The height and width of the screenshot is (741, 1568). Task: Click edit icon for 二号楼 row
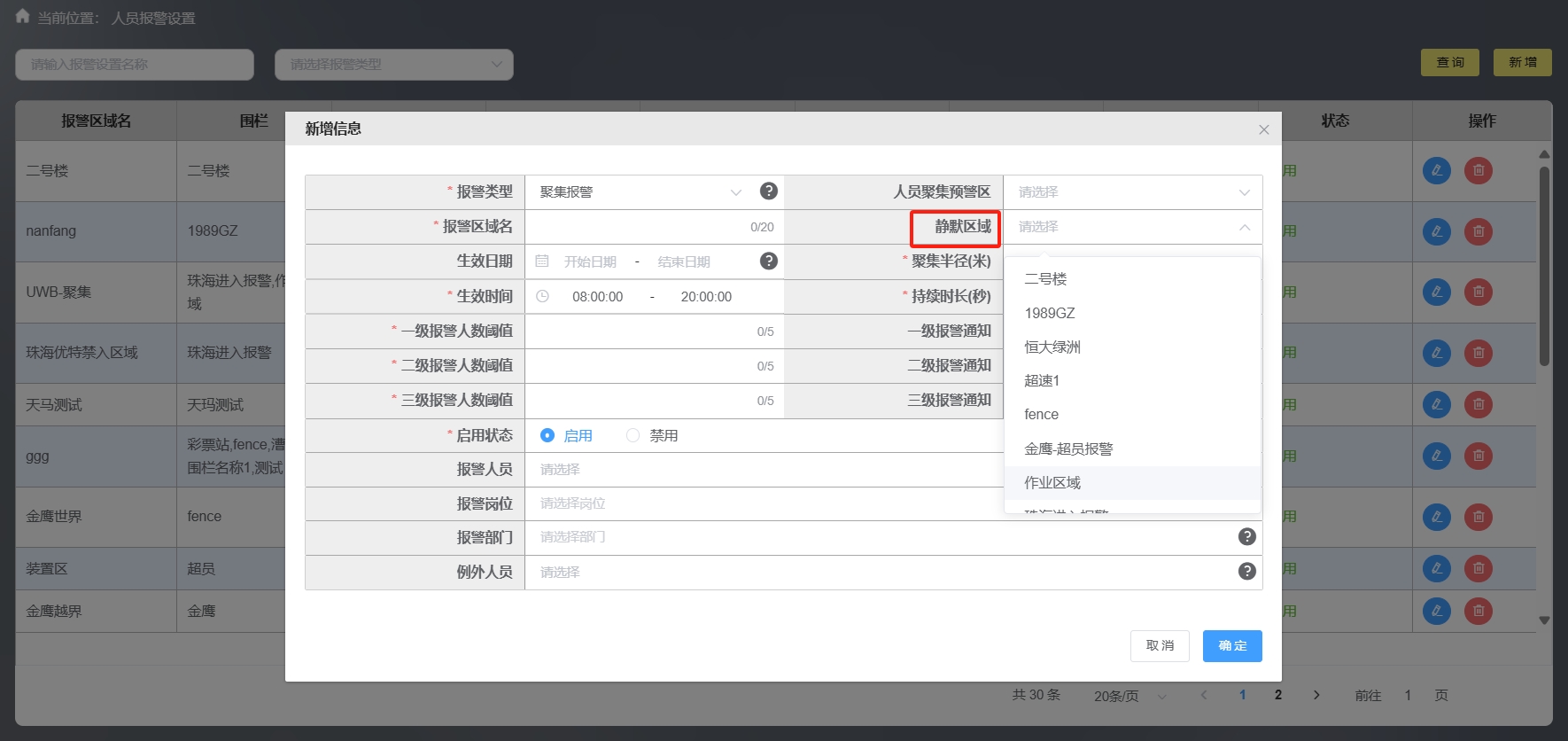[x=1436, y=171]
